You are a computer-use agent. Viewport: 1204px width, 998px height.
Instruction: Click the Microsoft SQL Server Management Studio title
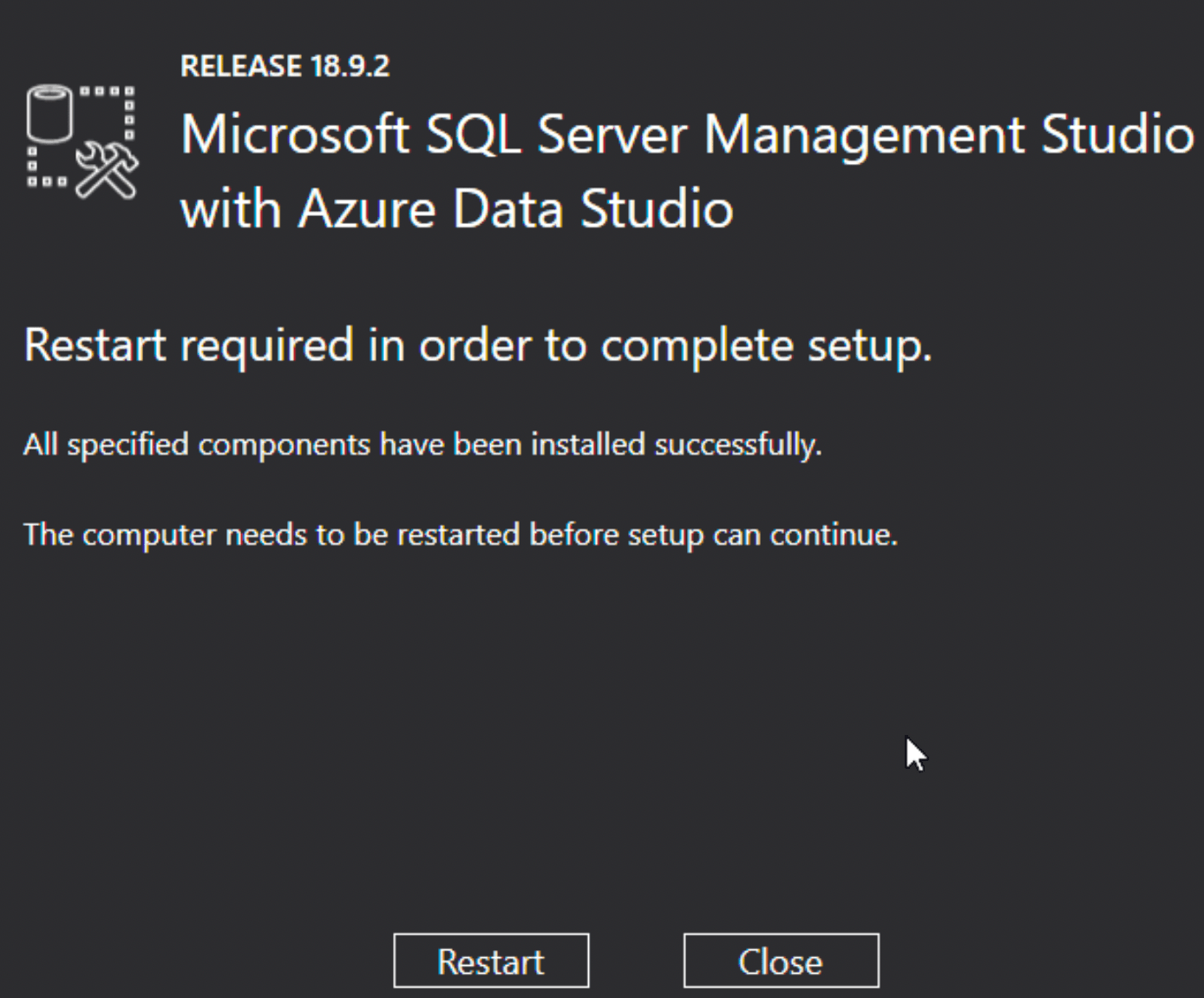coord(685,135)
